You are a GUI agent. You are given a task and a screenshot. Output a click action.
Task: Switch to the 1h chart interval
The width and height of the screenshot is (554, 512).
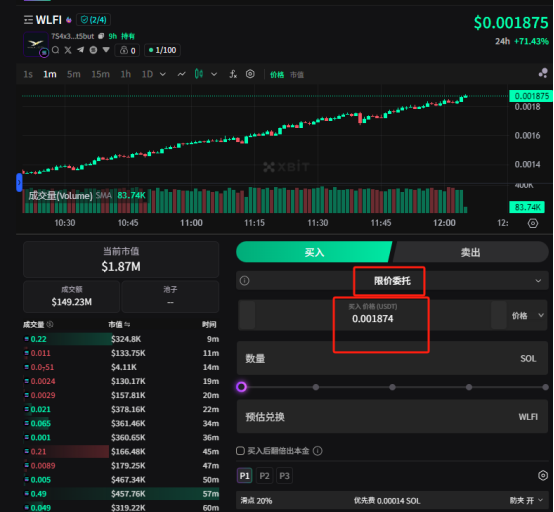(125, 74)
